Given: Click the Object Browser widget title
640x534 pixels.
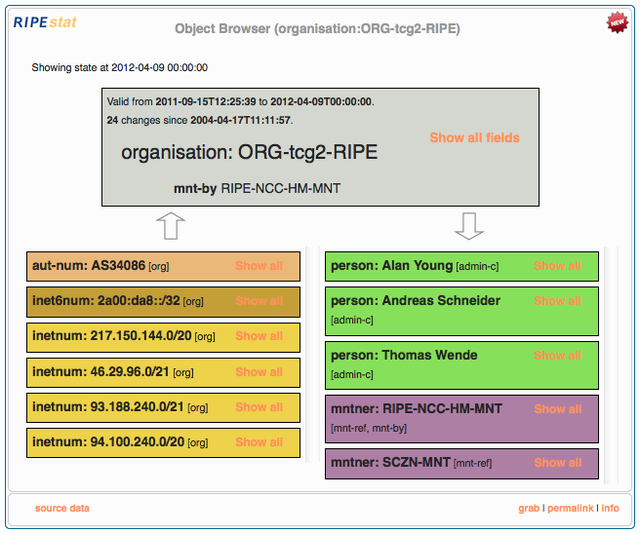Looking at the screenshot, I should (318, 29).
